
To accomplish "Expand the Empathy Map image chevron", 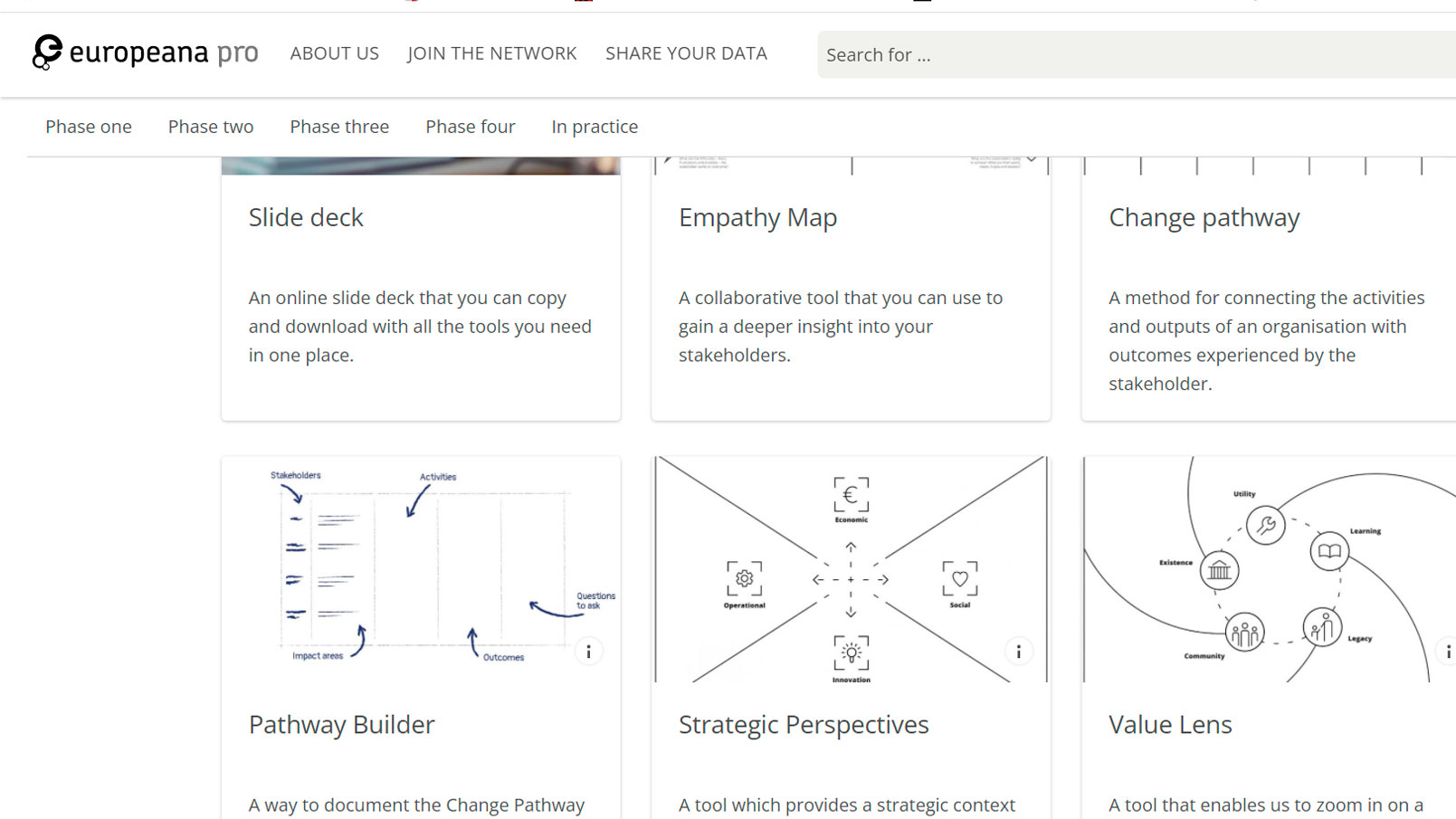I will tap(1031, 160).
